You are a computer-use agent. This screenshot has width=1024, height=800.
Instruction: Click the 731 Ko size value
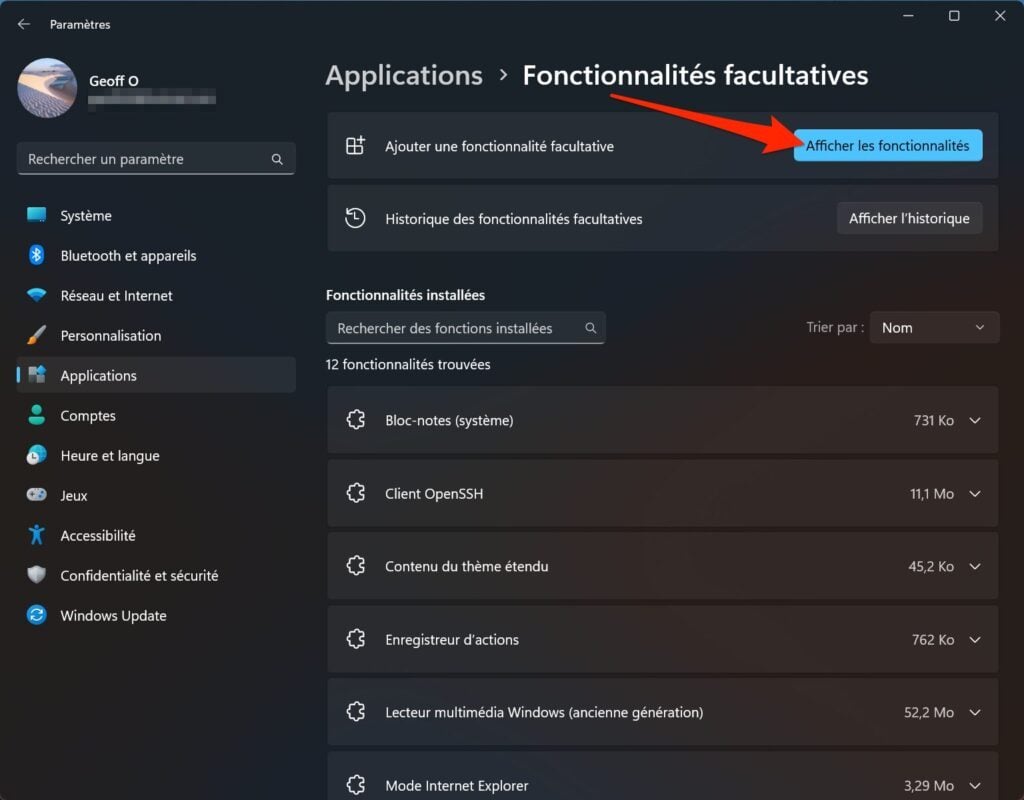point(934,421)
